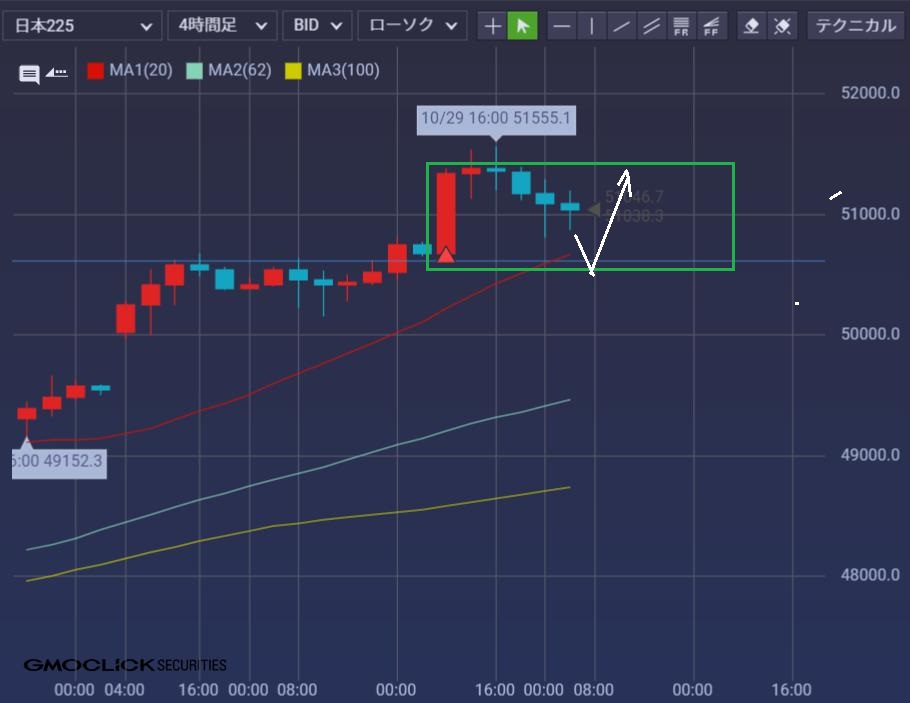Click the red MA1(20) color swatch

[x=96, y=71]
